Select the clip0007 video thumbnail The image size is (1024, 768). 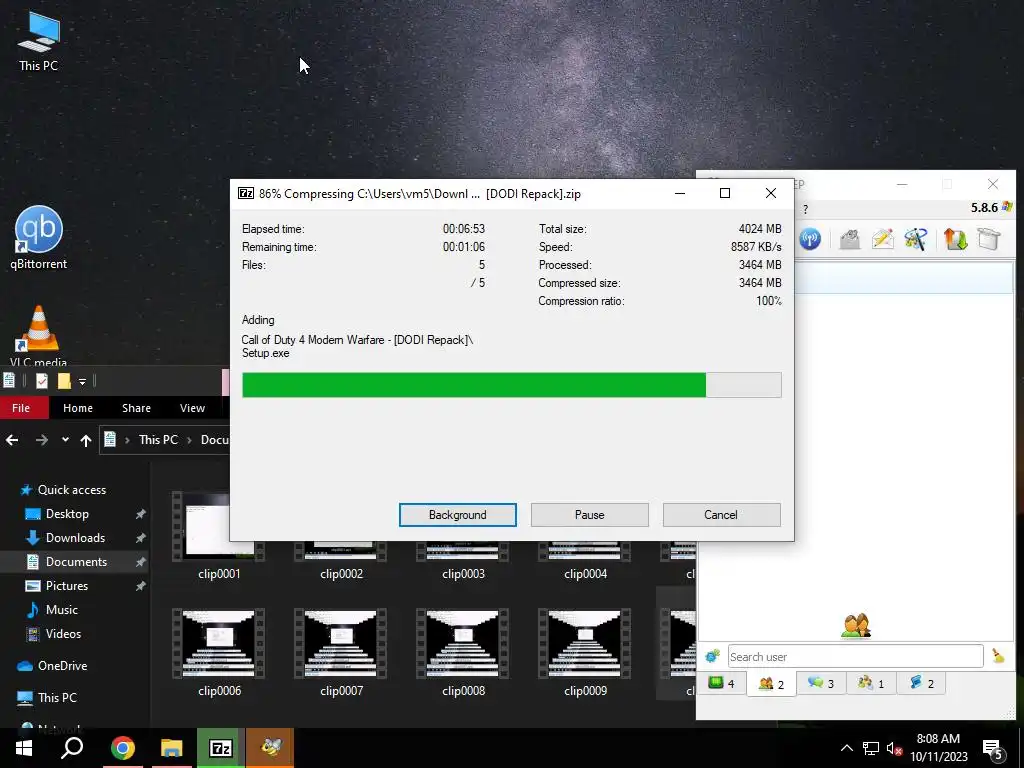(340, 643)
